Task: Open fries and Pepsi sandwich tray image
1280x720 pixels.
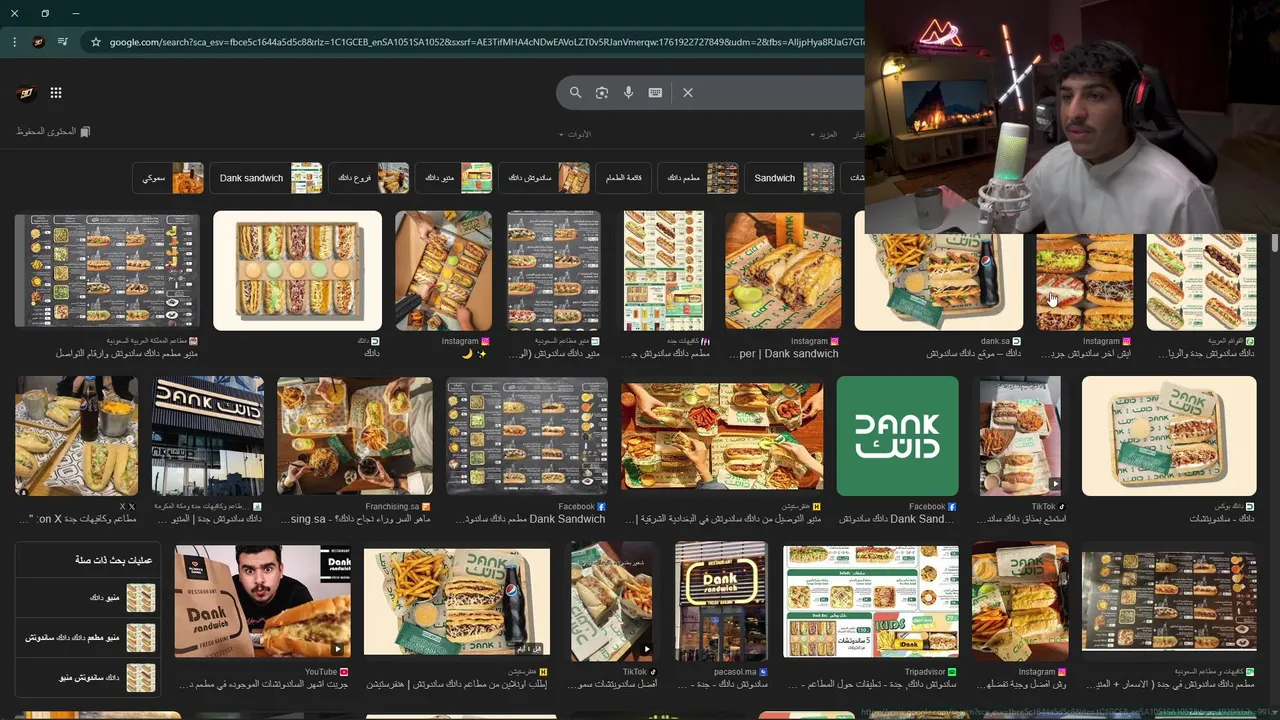Action: (457, 601)
